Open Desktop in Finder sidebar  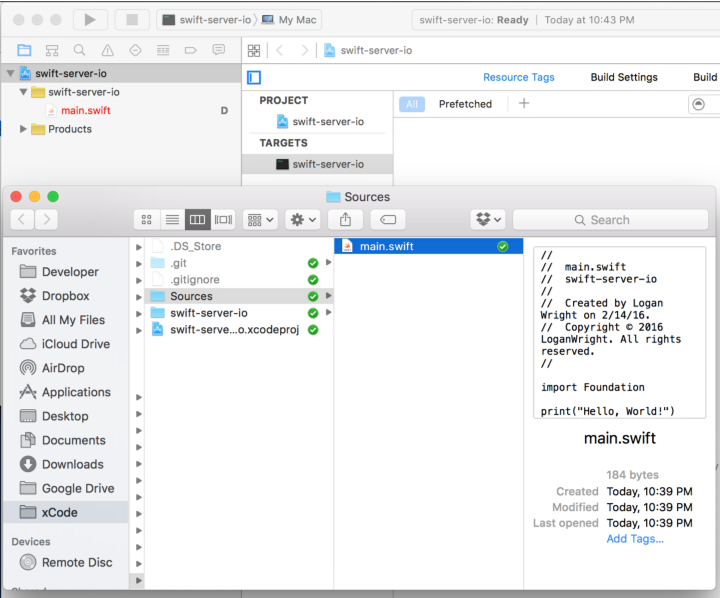(65, 416)
